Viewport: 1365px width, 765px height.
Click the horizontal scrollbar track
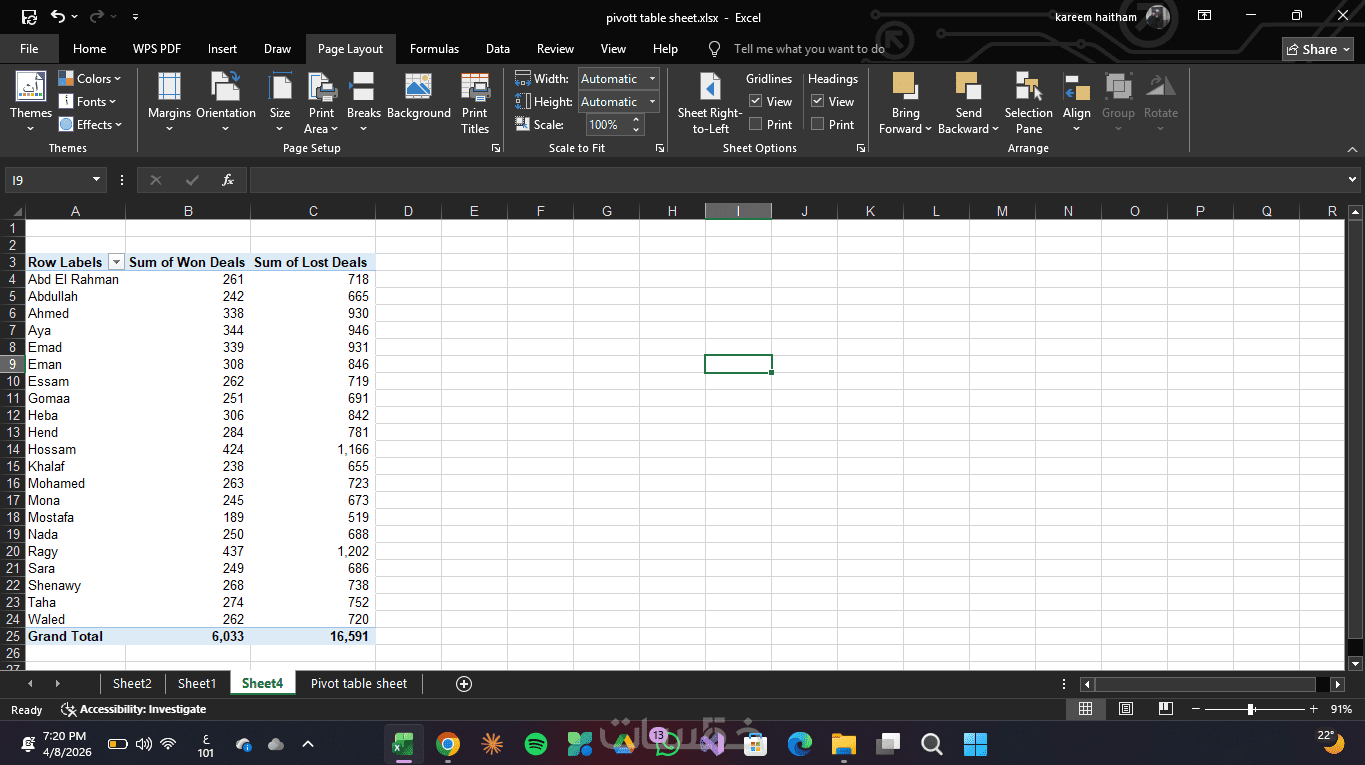click(1204, 684)
